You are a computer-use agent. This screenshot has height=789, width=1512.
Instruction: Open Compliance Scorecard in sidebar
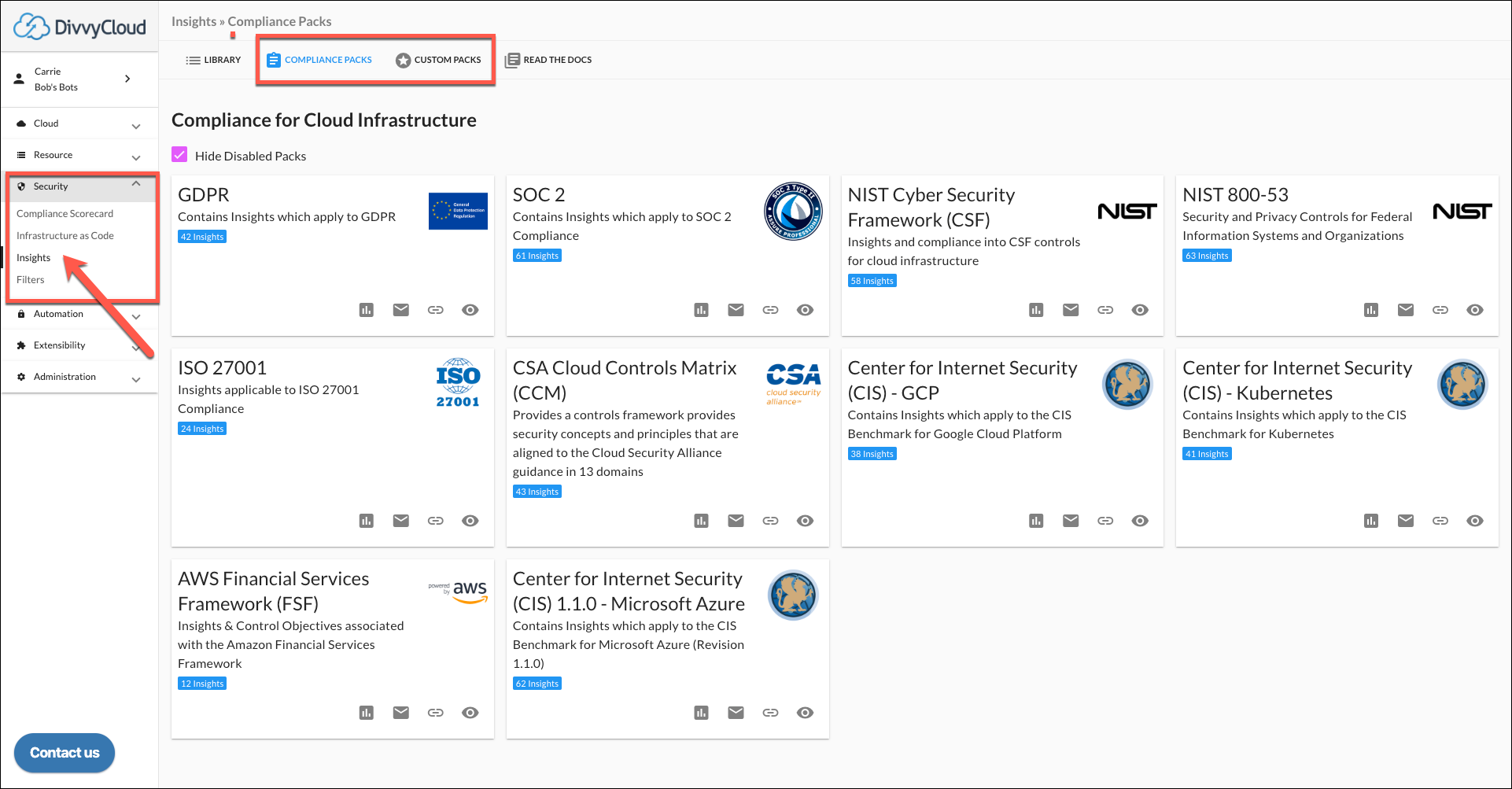(65, 214)
